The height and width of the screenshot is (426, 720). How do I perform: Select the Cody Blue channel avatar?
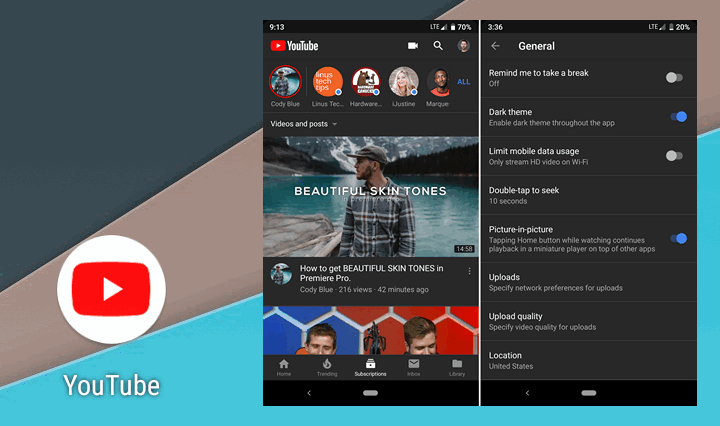[285, 82]
